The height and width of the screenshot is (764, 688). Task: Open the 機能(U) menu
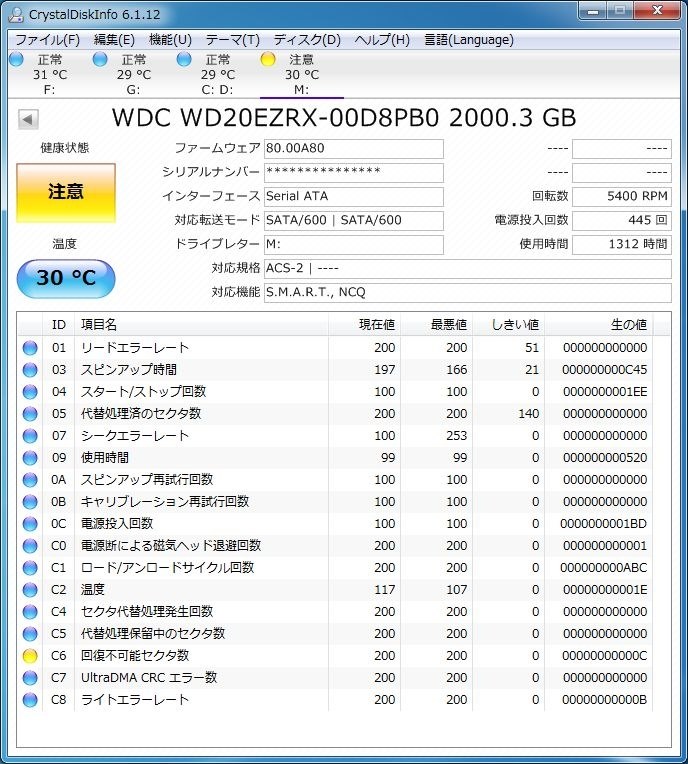pos(170,40)
